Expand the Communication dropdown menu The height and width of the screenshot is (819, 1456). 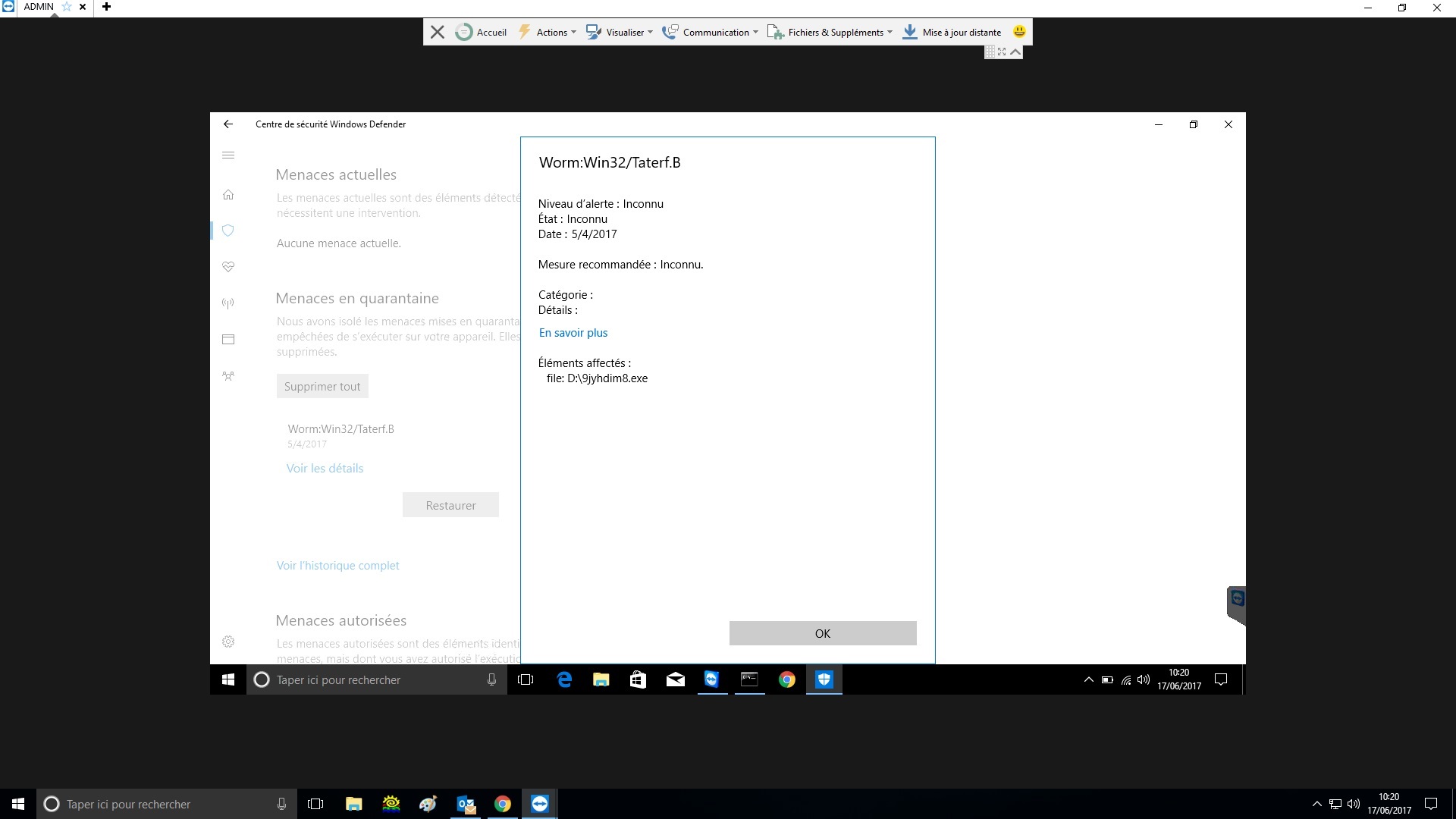710,32
